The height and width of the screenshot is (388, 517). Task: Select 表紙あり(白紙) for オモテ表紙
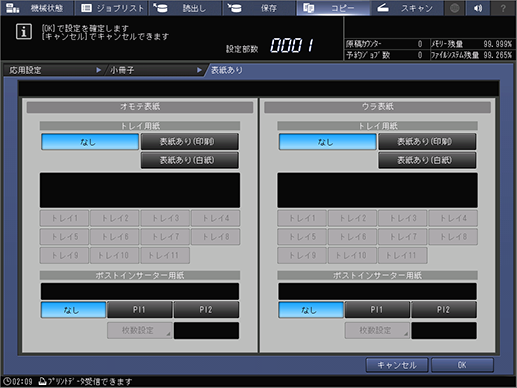[189, 160]
